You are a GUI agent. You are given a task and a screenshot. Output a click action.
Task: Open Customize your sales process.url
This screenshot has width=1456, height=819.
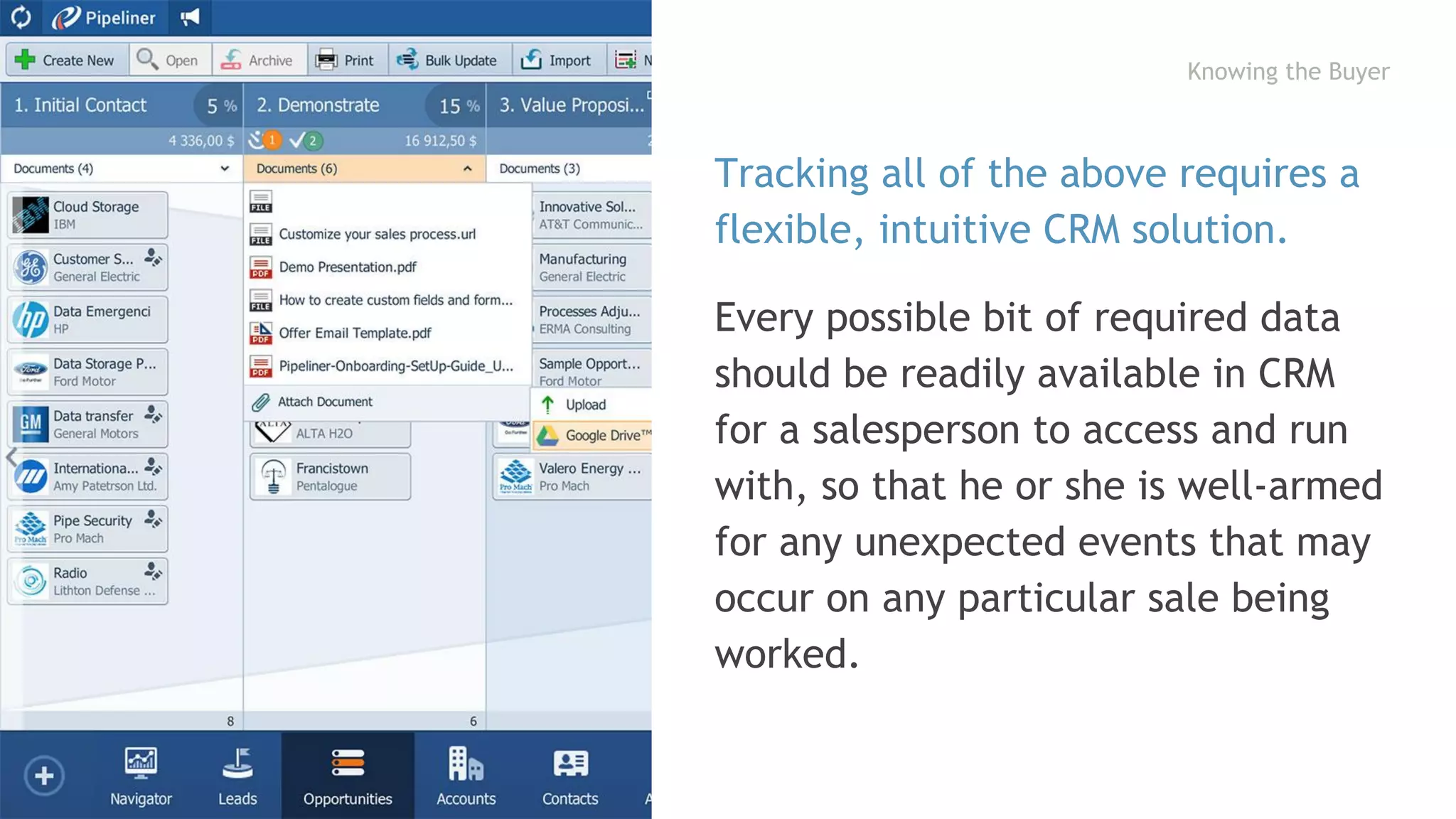[x=377, y=234]
